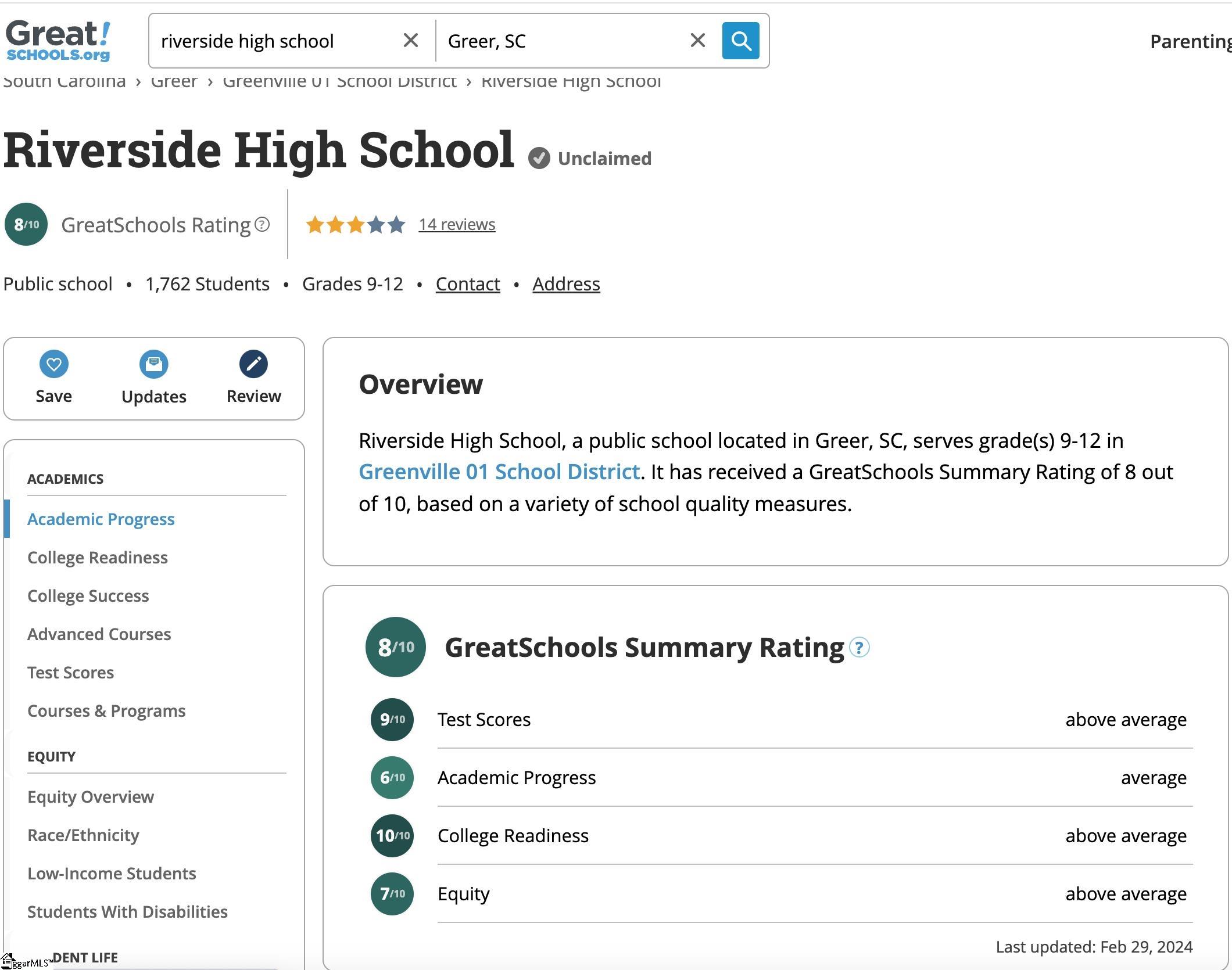Viewport: 1232px width, 970px height.
Task: Click the Save button label
Action: tap(54, 396)
